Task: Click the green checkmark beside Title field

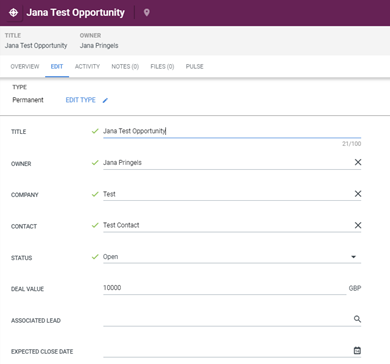Action: click(95, 131)
